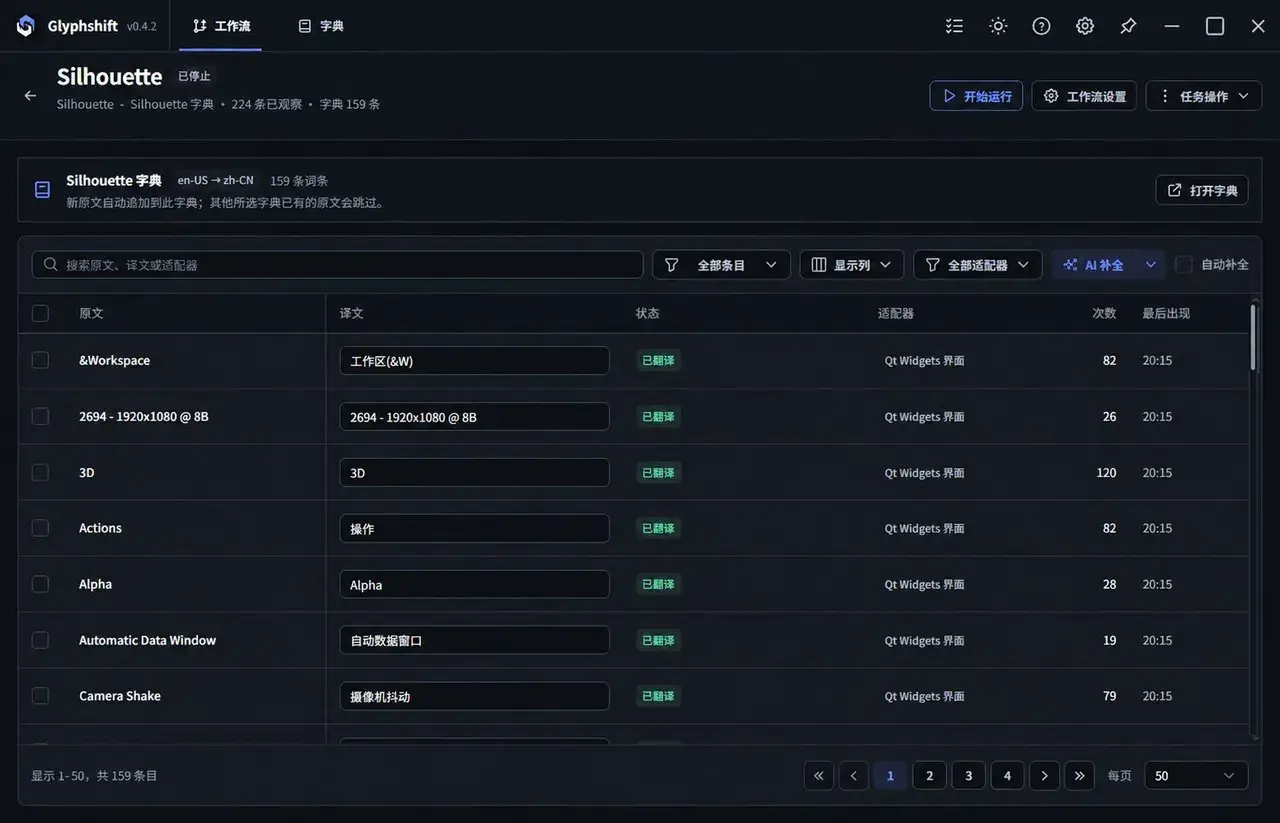Jump to last page with double-right arrows
Image resolution: width=1280 pixels, height=823 pixels.
(1079, 776)
